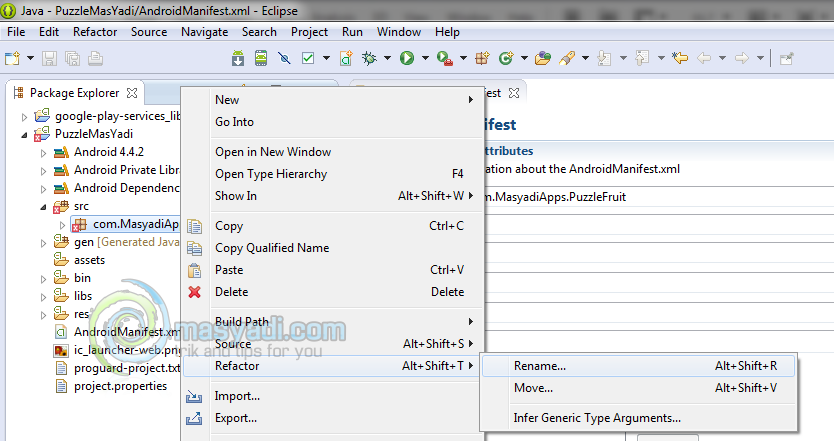Expand the Android 4.4.2 library node
Screen dimensions: 834x441
43,153
